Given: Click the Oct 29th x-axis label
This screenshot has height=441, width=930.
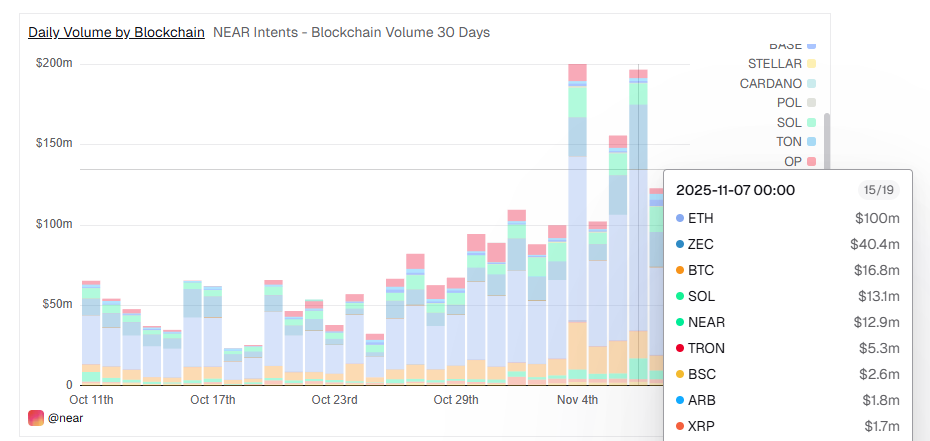Looking at the screenshot, I should tap(456, 400).
